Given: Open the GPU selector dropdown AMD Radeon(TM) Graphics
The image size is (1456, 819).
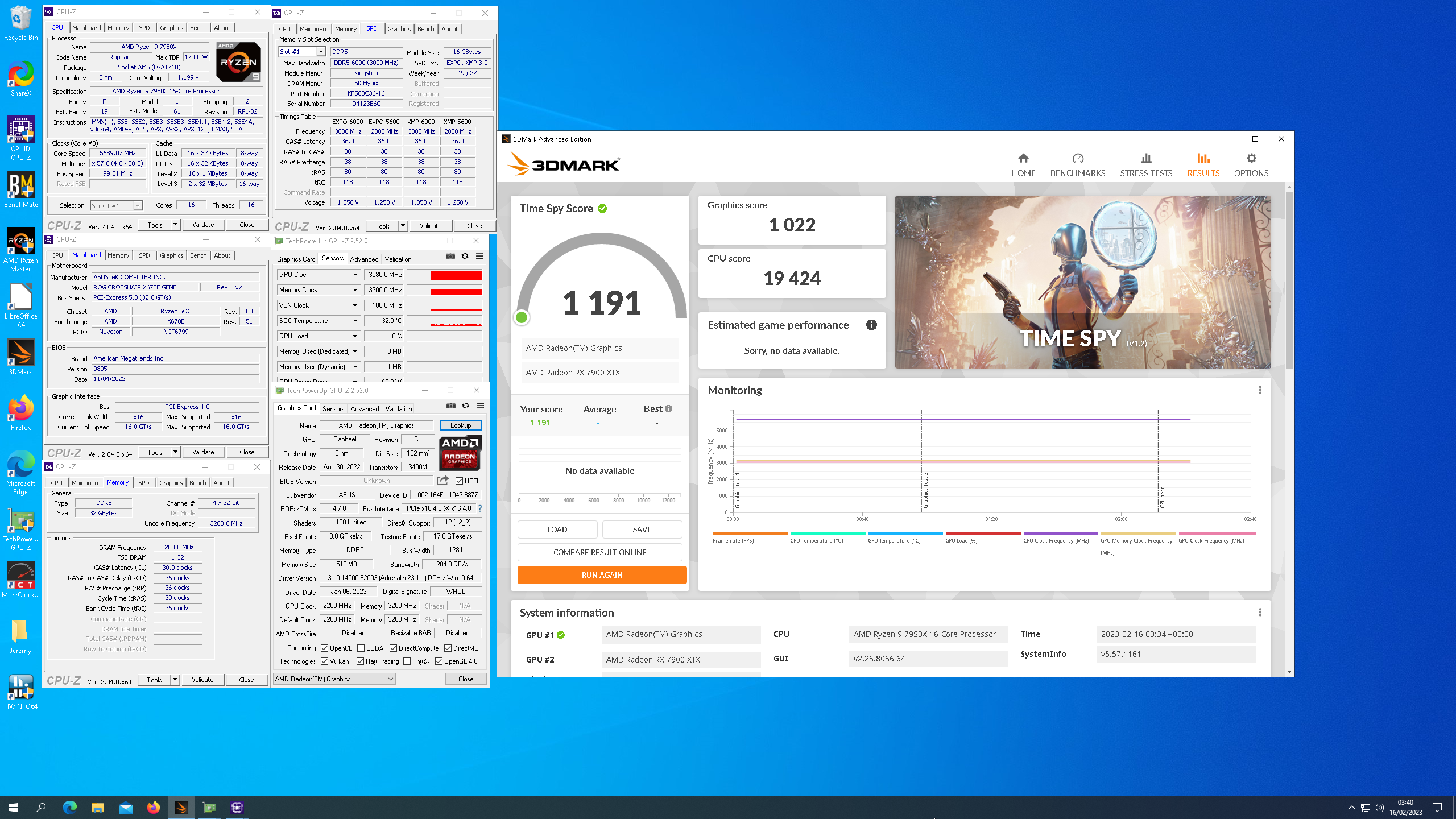Looking at the screenshot, I should click(334, 679).
